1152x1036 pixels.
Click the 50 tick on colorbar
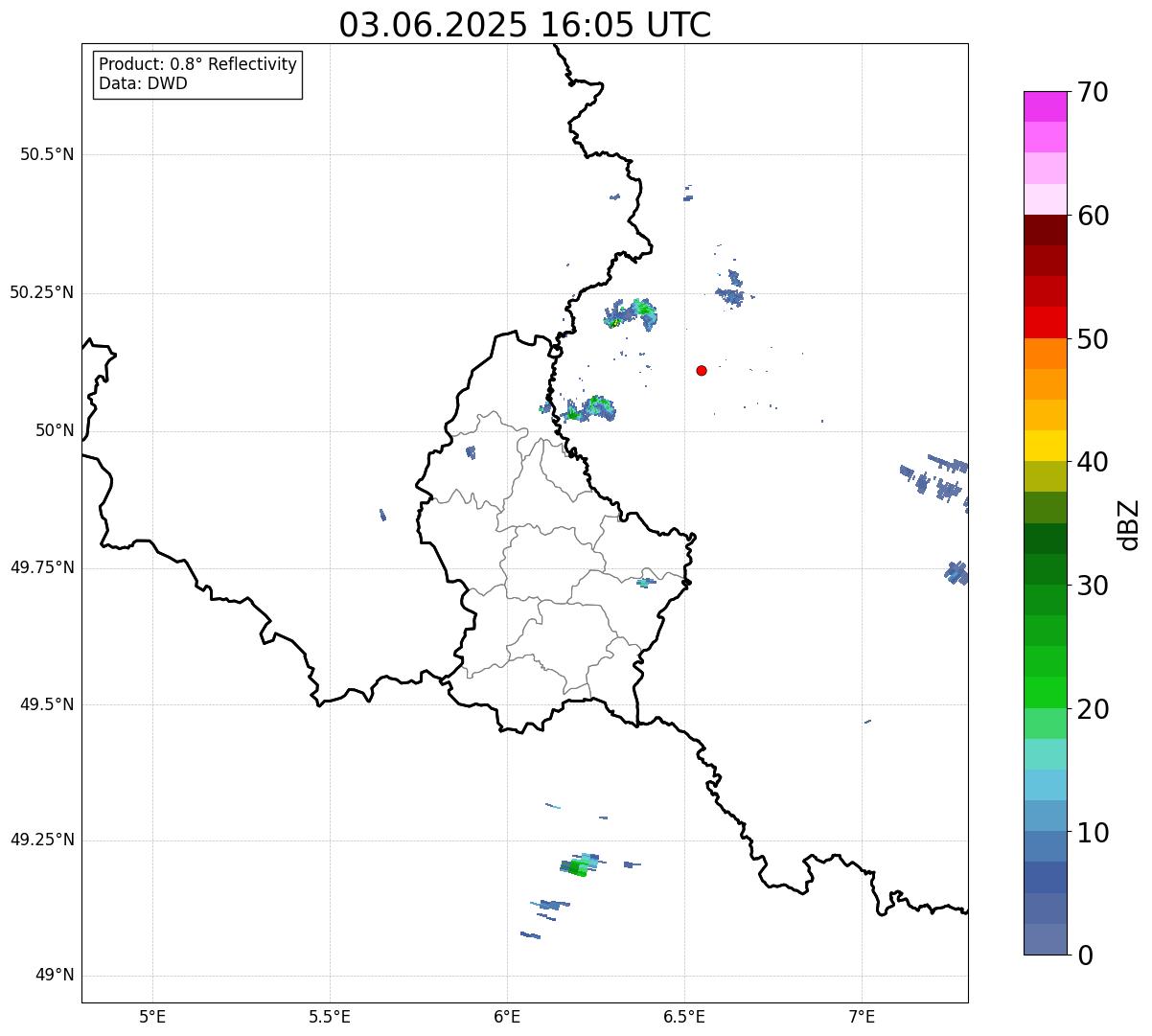(1093, 339)
